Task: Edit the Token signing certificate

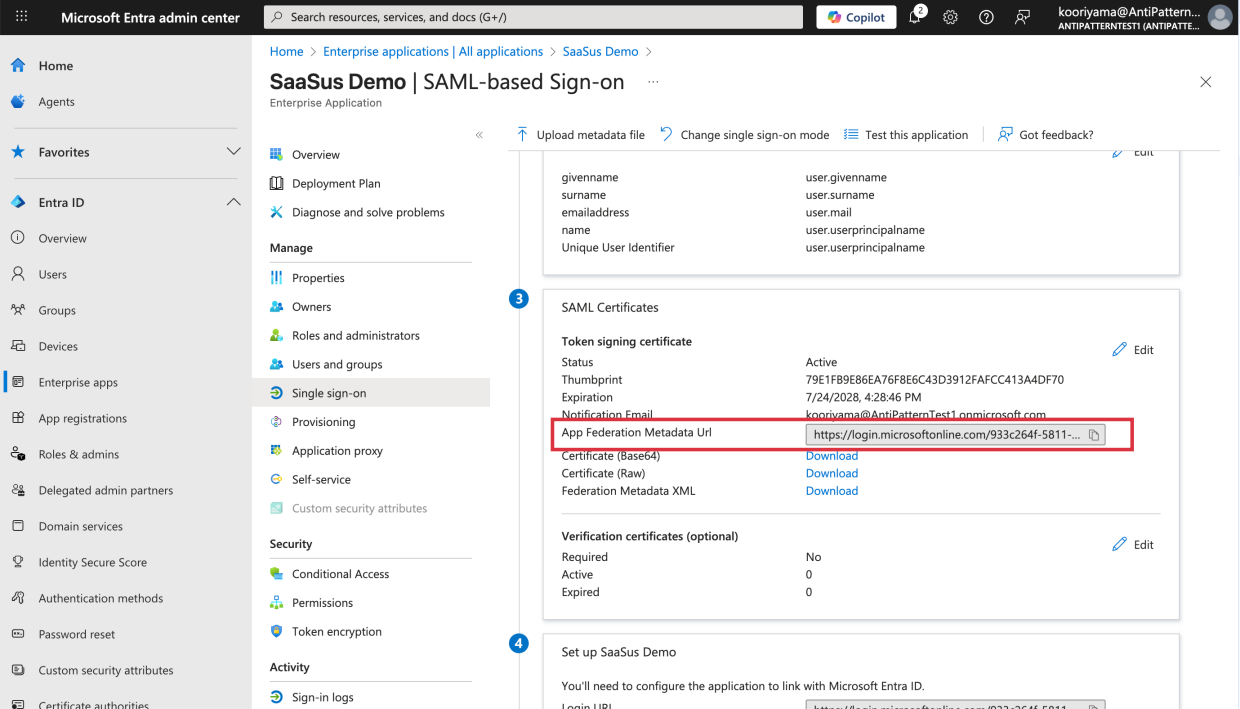Action: [x=1133, y=350]
